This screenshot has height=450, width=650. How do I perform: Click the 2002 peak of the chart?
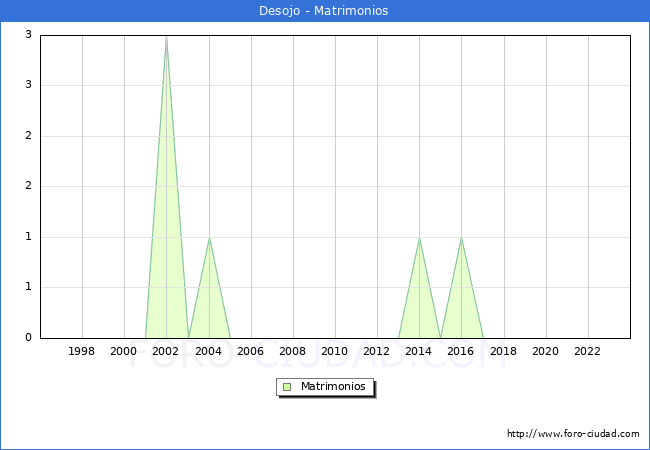(x=166, y=38)
